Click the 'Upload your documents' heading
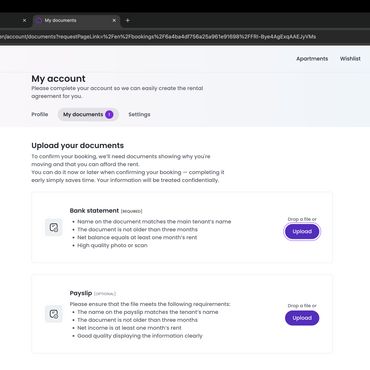Viewport: 370px width, 370px height. (x=78, y=145)
